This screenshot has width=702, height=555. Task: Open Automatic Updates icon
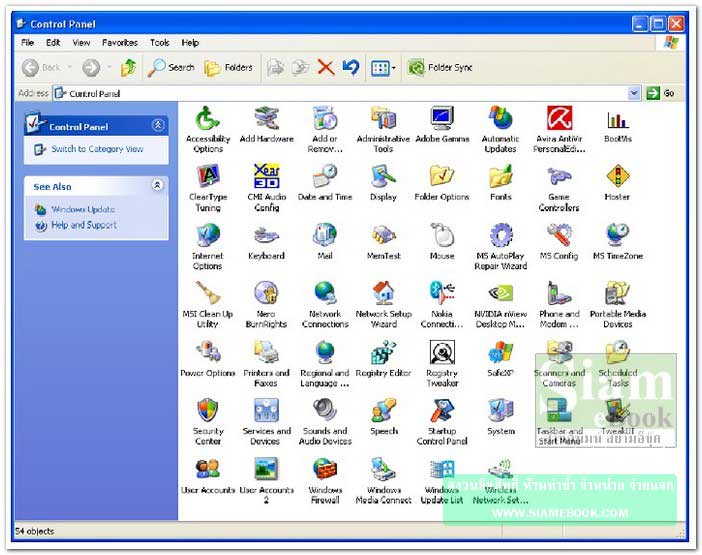coord(501,118)
